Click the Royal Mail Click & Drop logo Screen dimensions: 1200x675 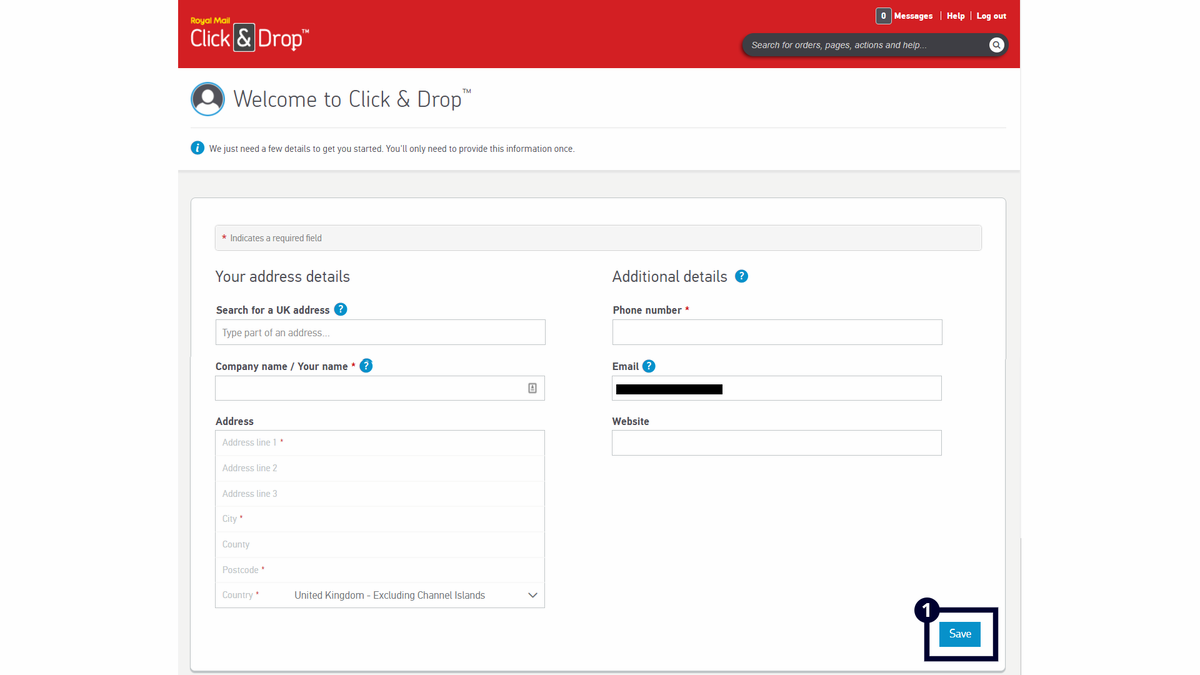pos(249,34)
